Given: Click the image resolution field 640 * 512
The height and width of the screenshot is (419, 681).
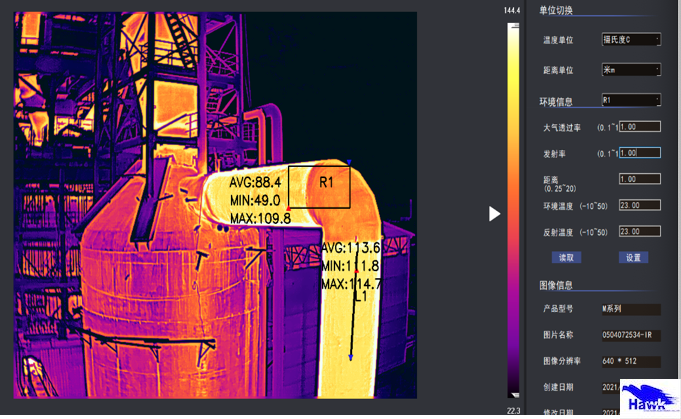Looking at the screenshot, I should 630,361.
